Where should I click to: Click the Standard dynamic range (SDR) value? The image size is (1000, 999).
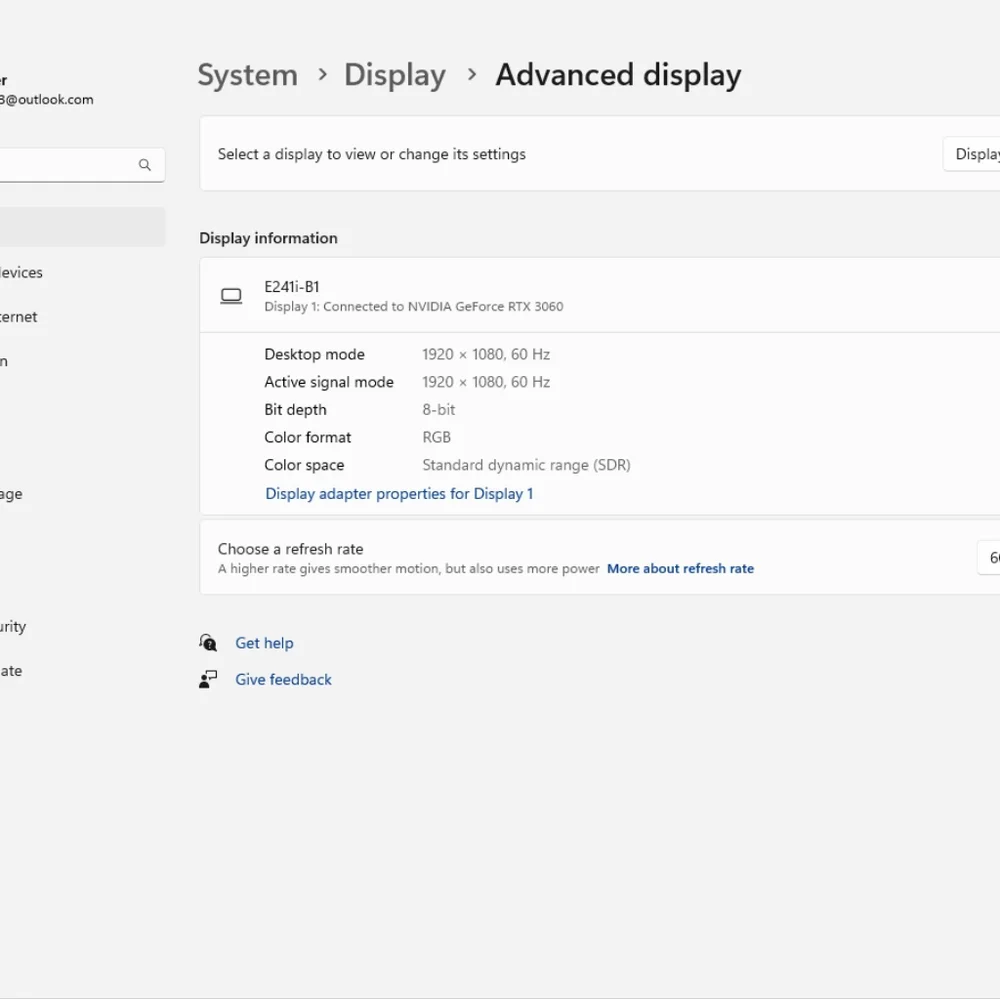pos(526,465)
